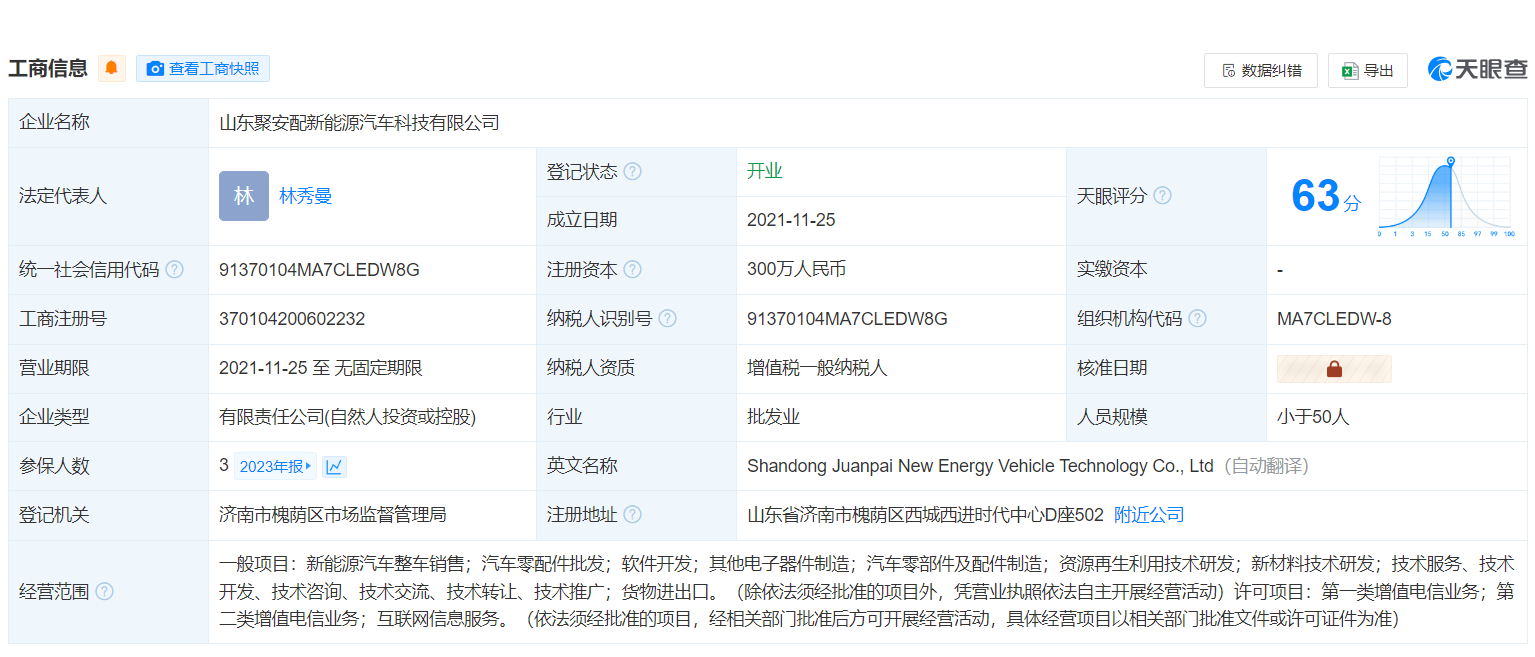Click the orange bell alert icon
The width and height of the screenshot is (1535, 657).
click(112, 68)
